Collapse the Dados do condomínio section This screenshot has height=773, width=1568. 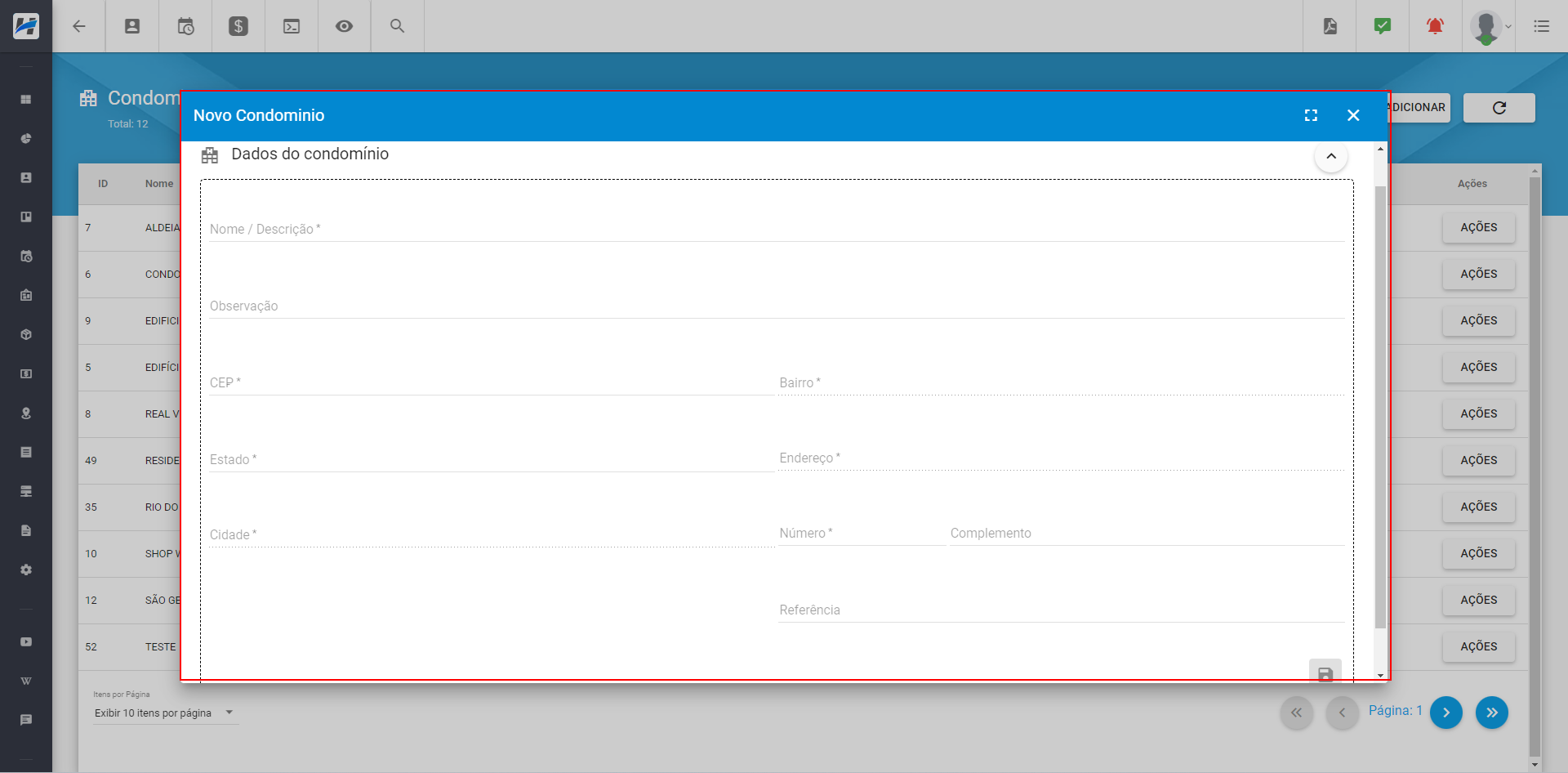(x=1331, y=156)
